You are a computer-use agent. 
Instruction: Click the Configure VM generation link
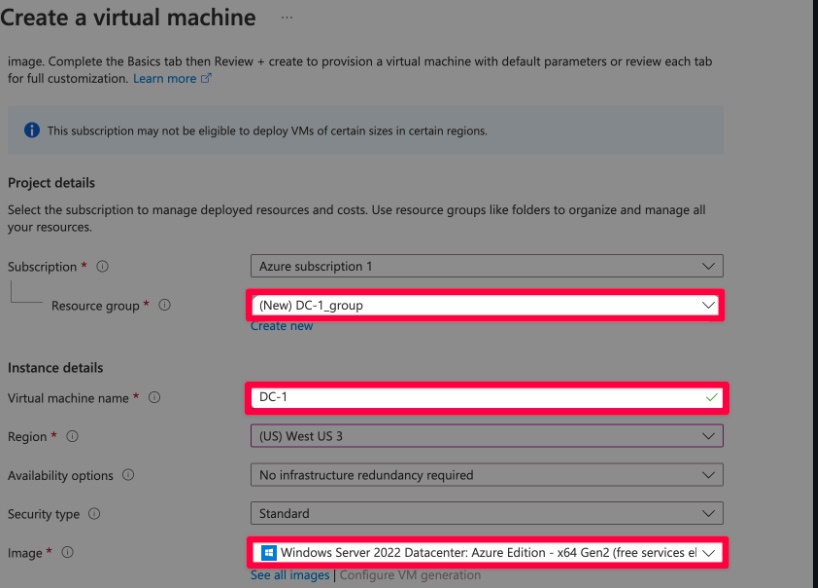click(410, 575)
